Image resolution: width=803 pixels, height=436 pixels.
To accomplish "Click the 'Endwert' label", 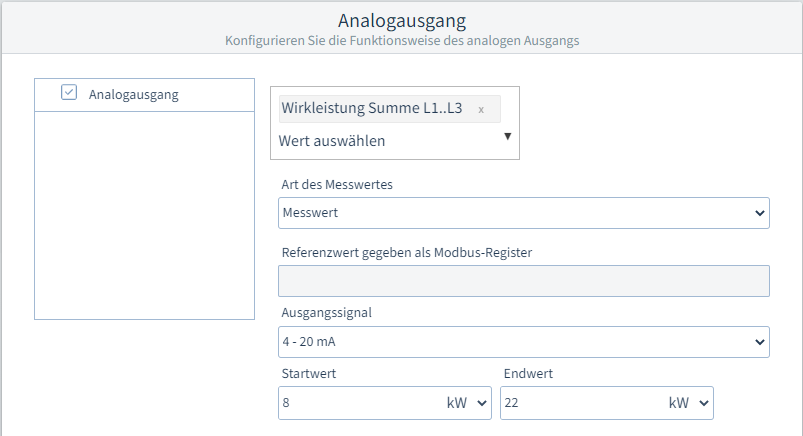I will (x=527, y=373).
